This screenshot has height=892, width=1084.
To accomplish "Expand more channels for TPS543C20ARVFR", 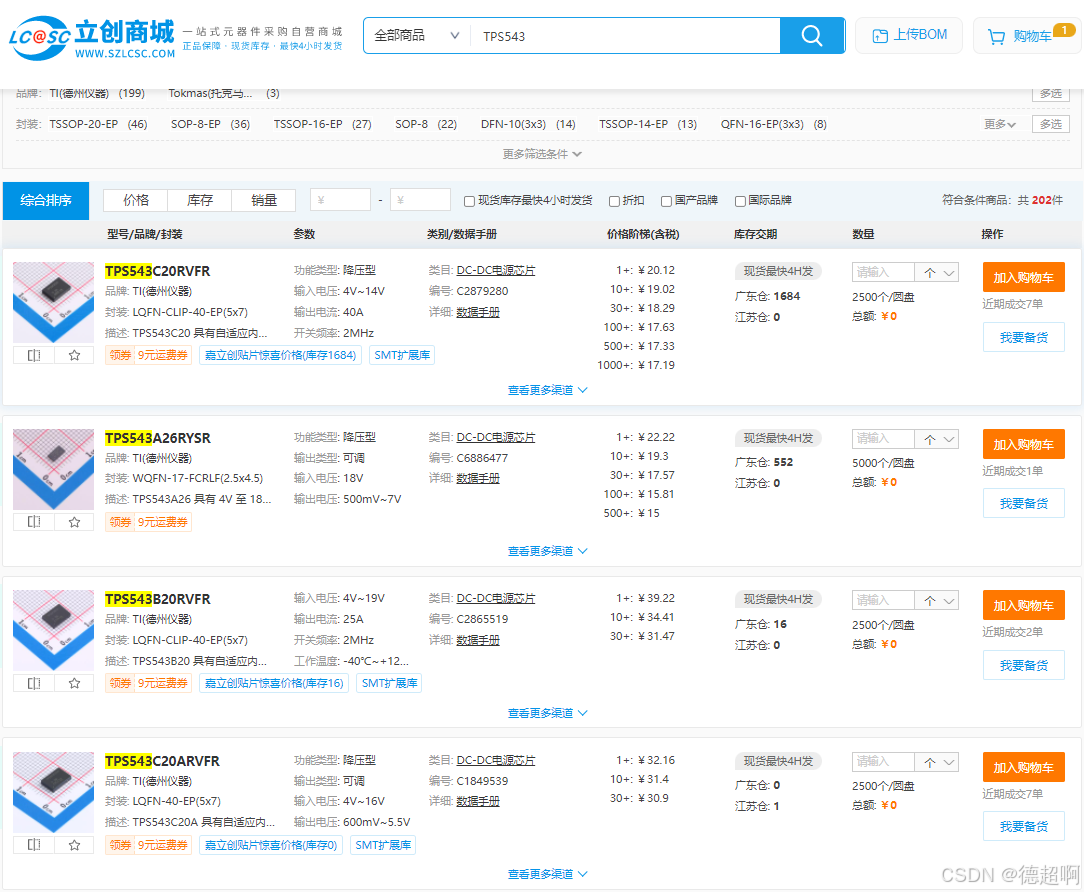I will pos(548,874).
